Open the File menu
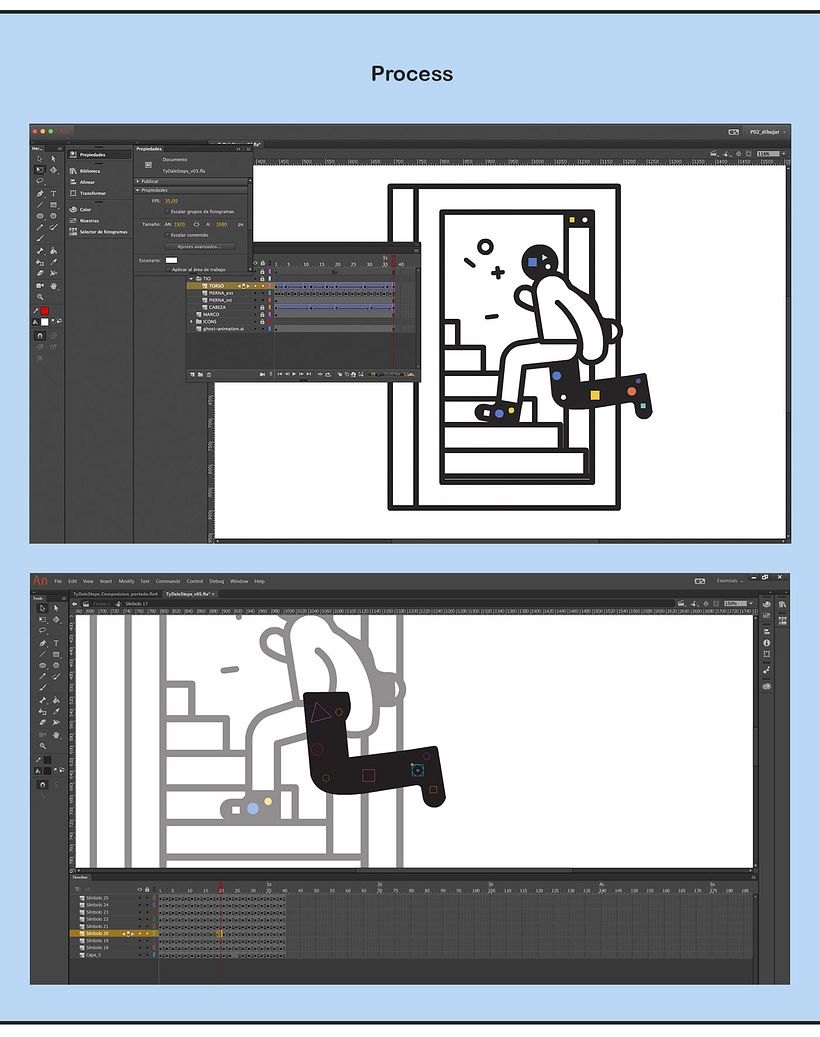The height and width of the screenshot is (1037, 820). coord(58,581)
